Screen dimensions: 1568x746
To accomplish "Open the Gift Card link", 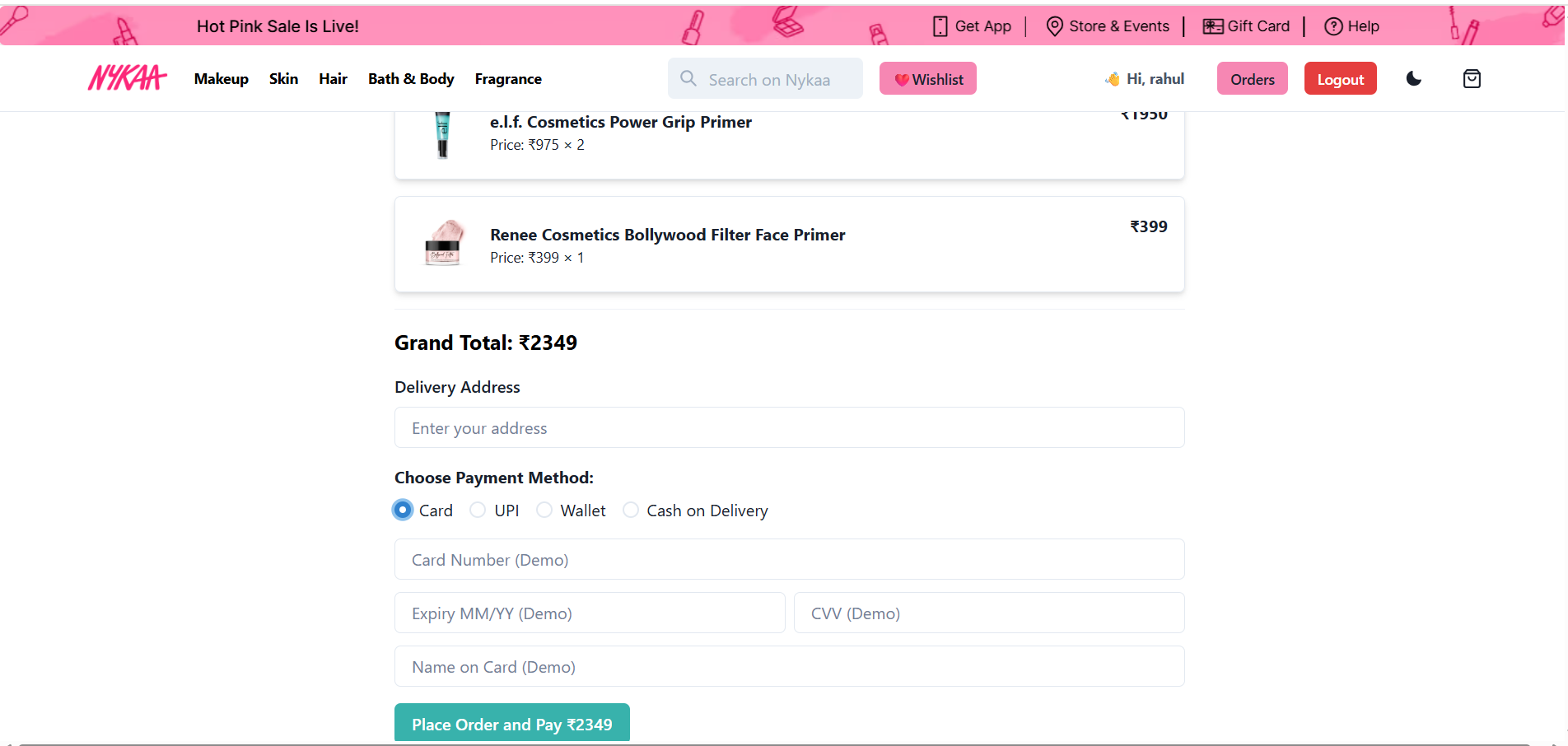I will pyautogui.click(x=1258, y=26).
